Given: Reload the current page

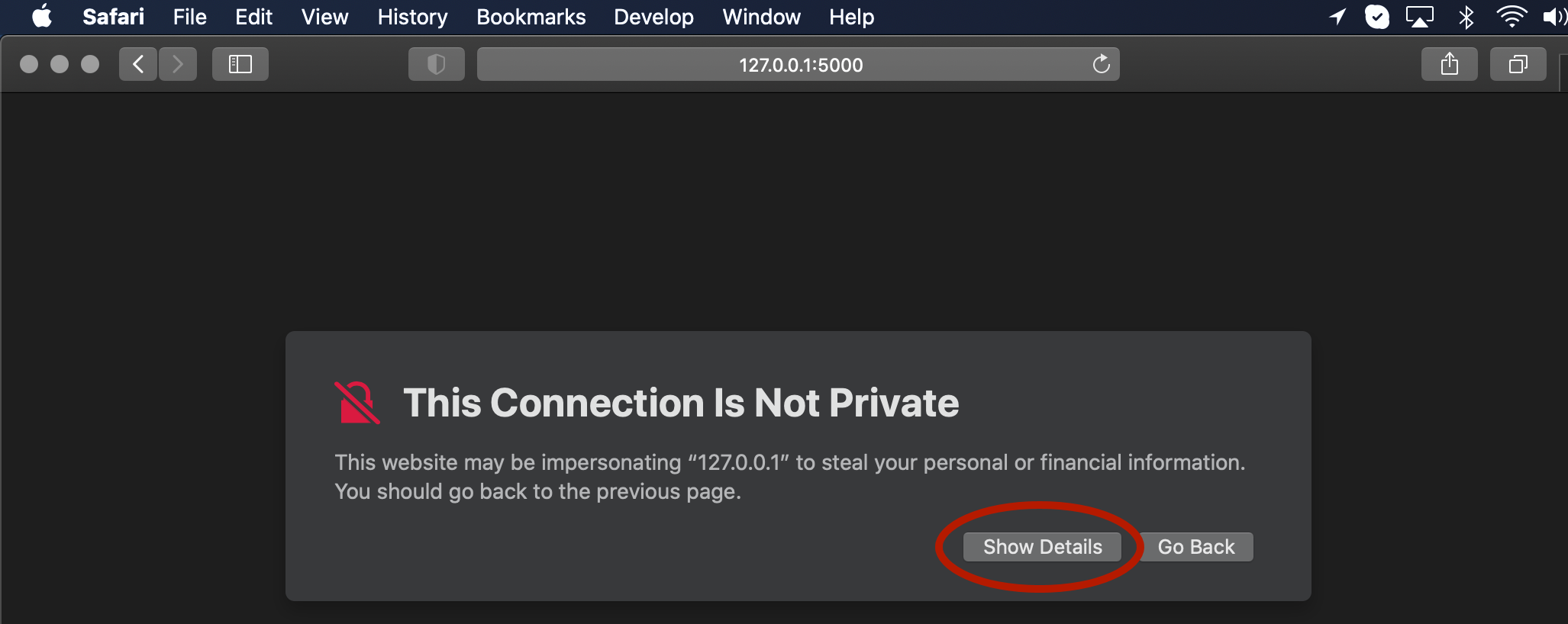Looking at the screenshot, I should (1101, 64).
